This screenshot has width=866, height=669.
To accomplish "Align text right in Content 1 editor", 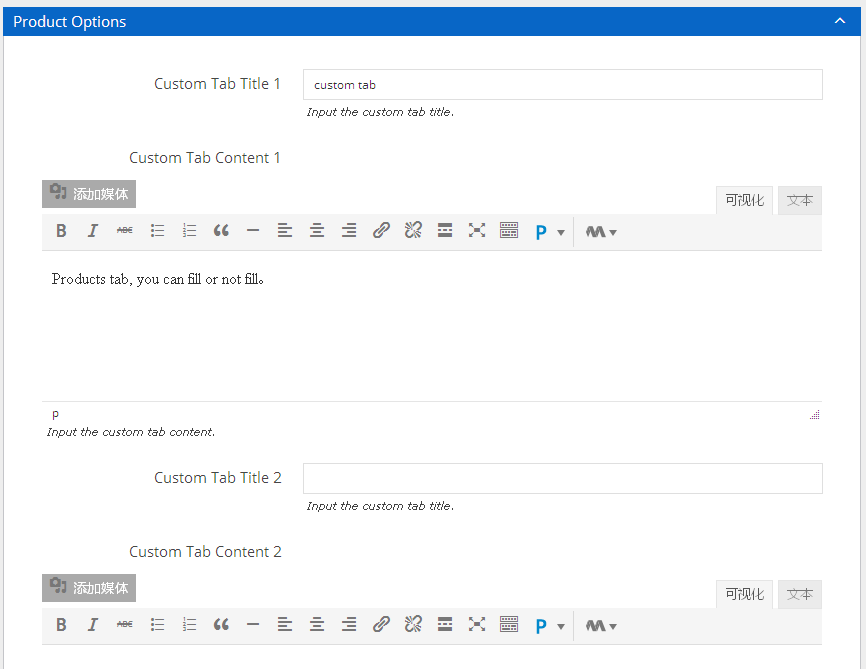I will point(349,231).
